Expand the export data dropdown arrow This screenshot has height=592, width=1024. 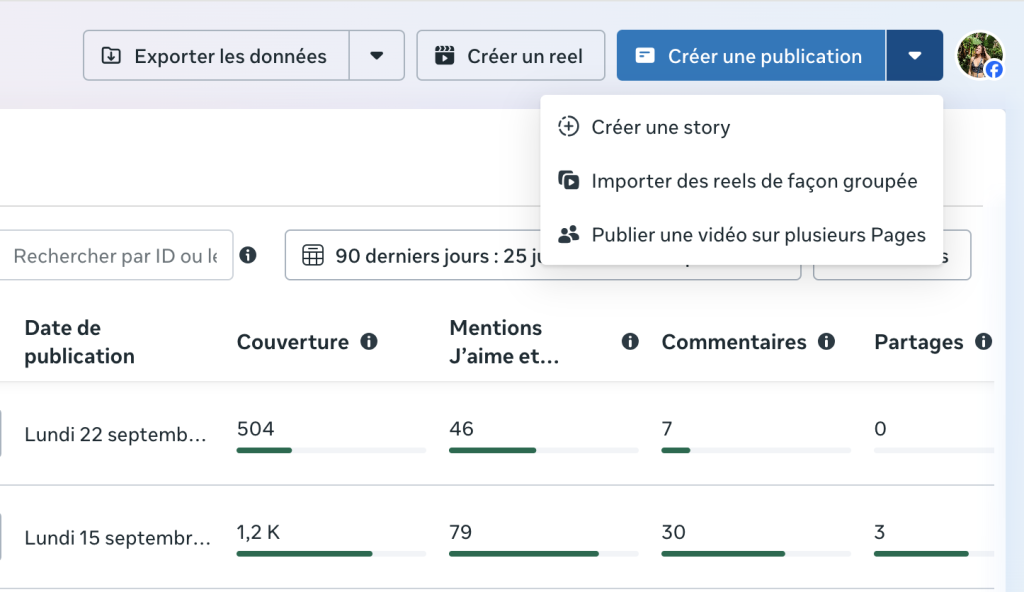pyautogui.click(x=377, y=56)
